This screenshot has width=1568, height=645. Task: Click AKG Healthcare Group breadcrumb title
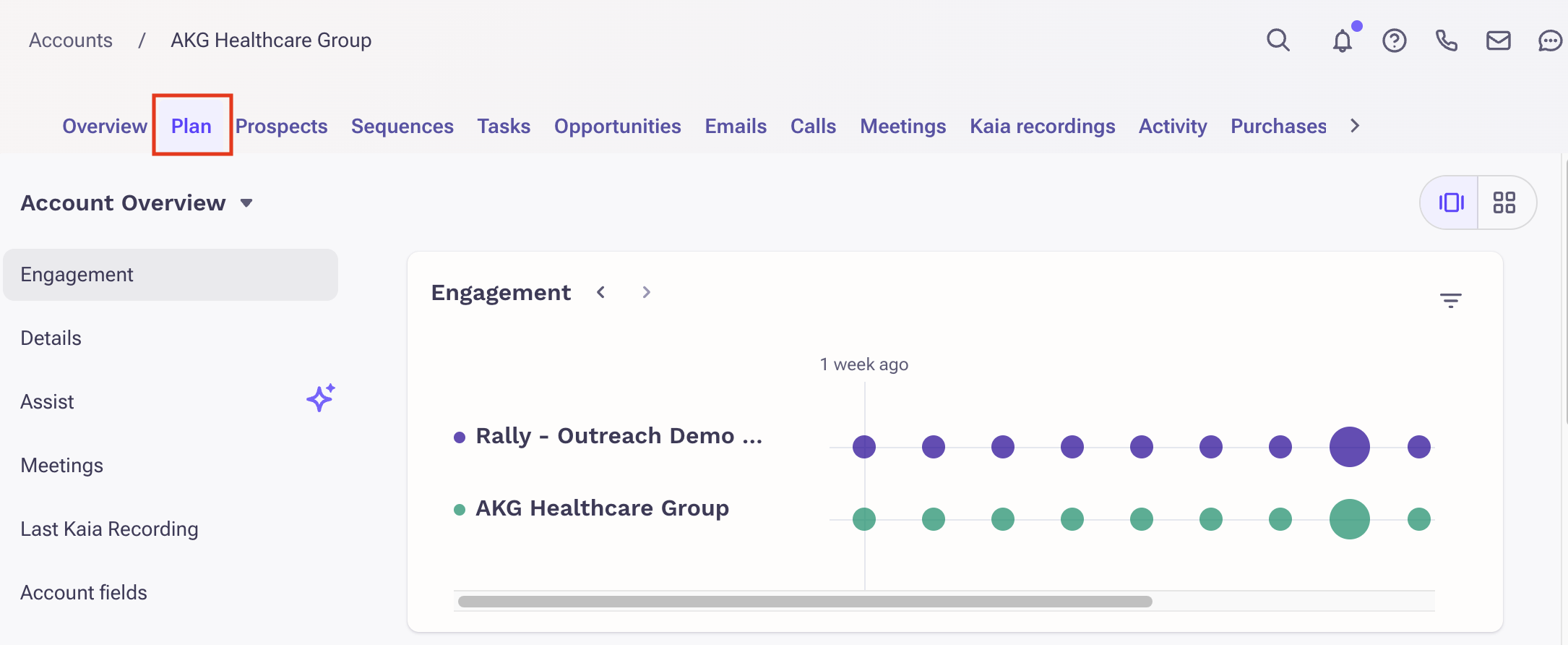click(271, 40)
